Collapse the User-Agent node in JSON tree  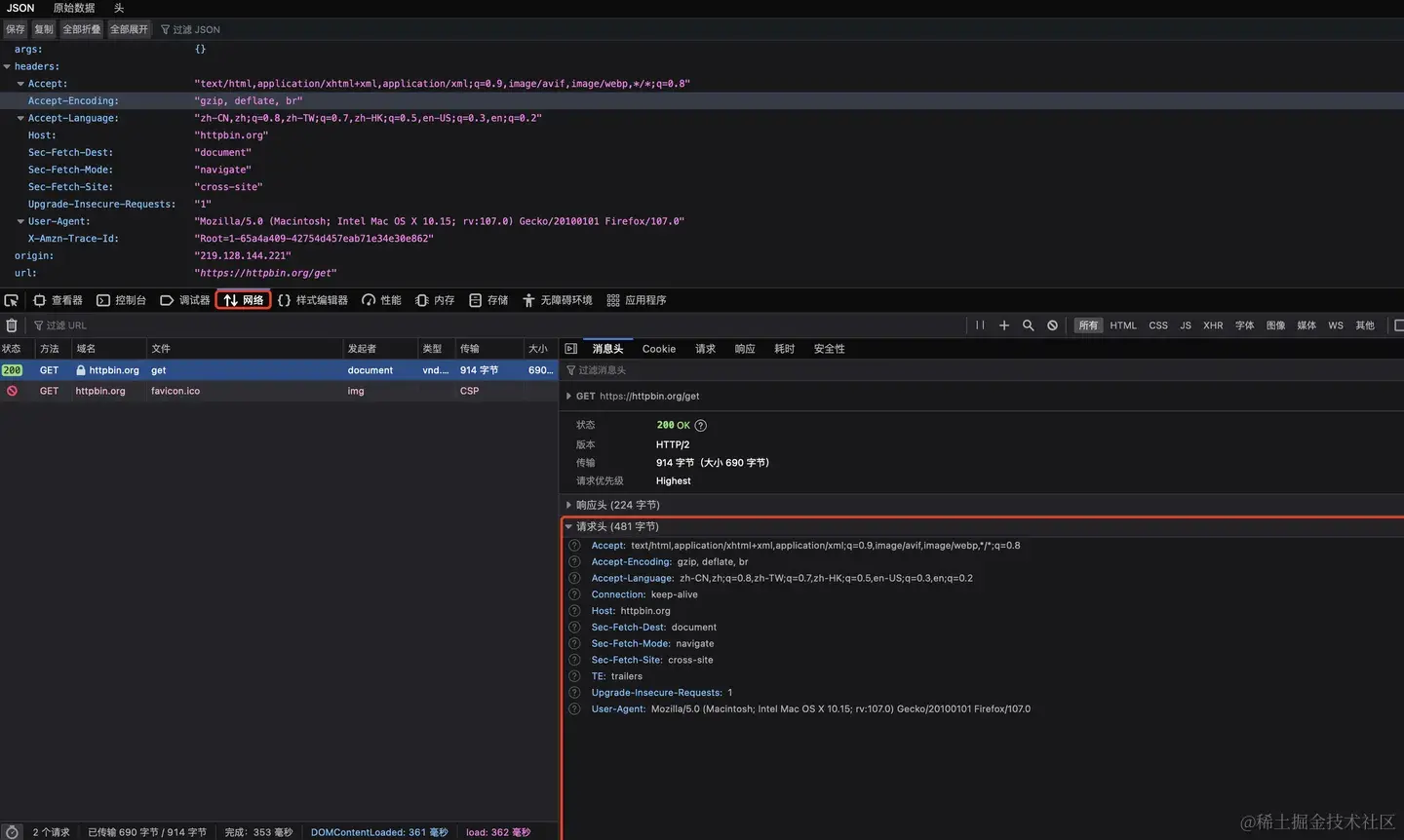tap(20, 222)
